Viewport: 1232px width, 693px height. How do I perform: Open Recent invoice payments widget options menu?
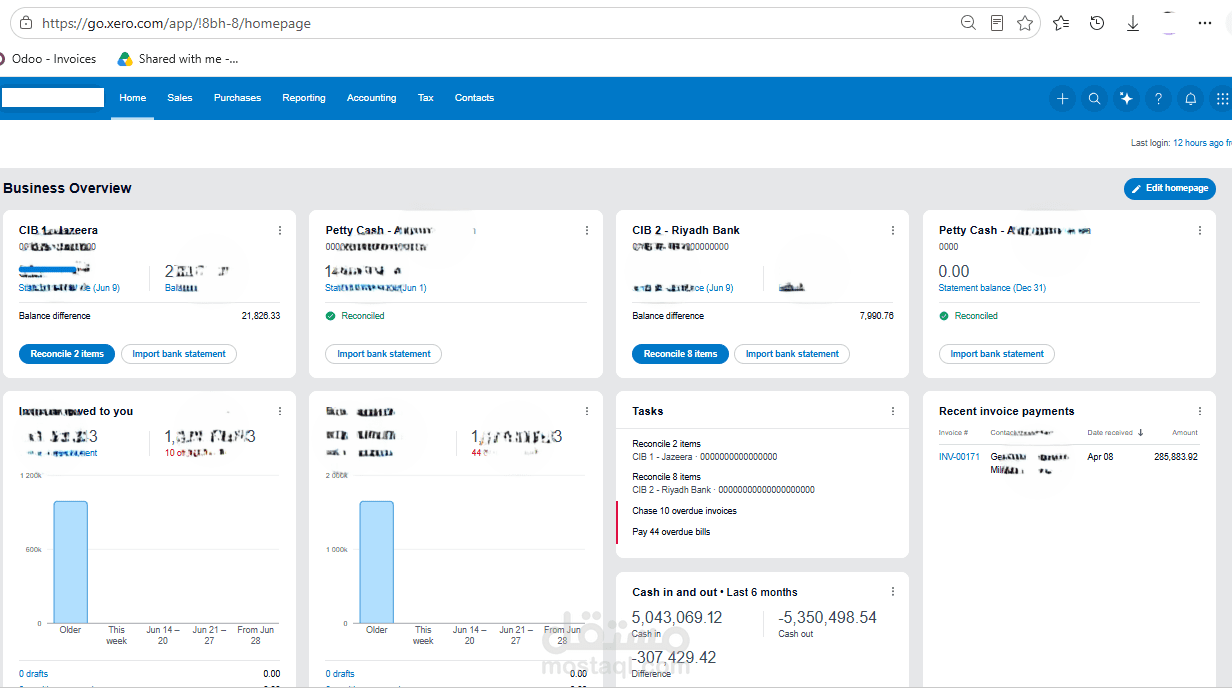click(x=1200, y=411)
